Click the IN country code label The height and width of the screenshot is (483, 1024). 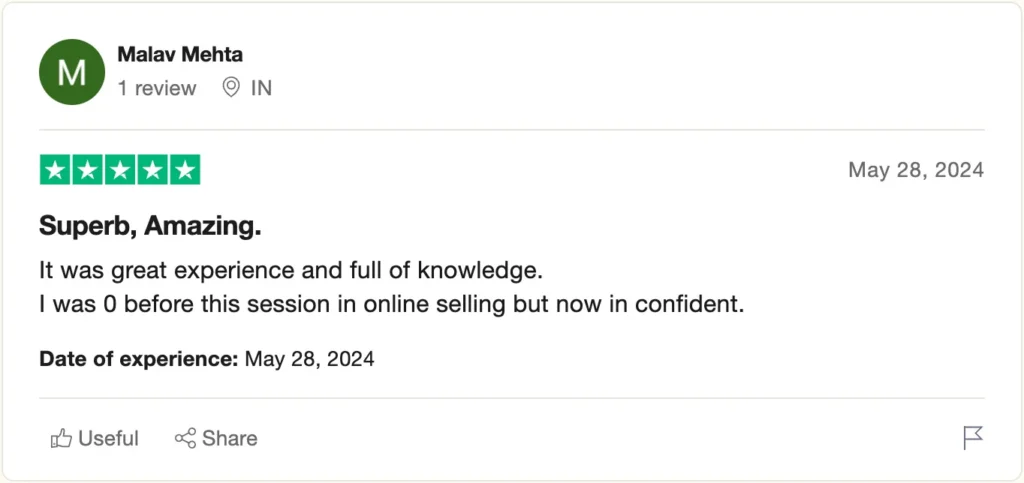(x=261, y=88)
